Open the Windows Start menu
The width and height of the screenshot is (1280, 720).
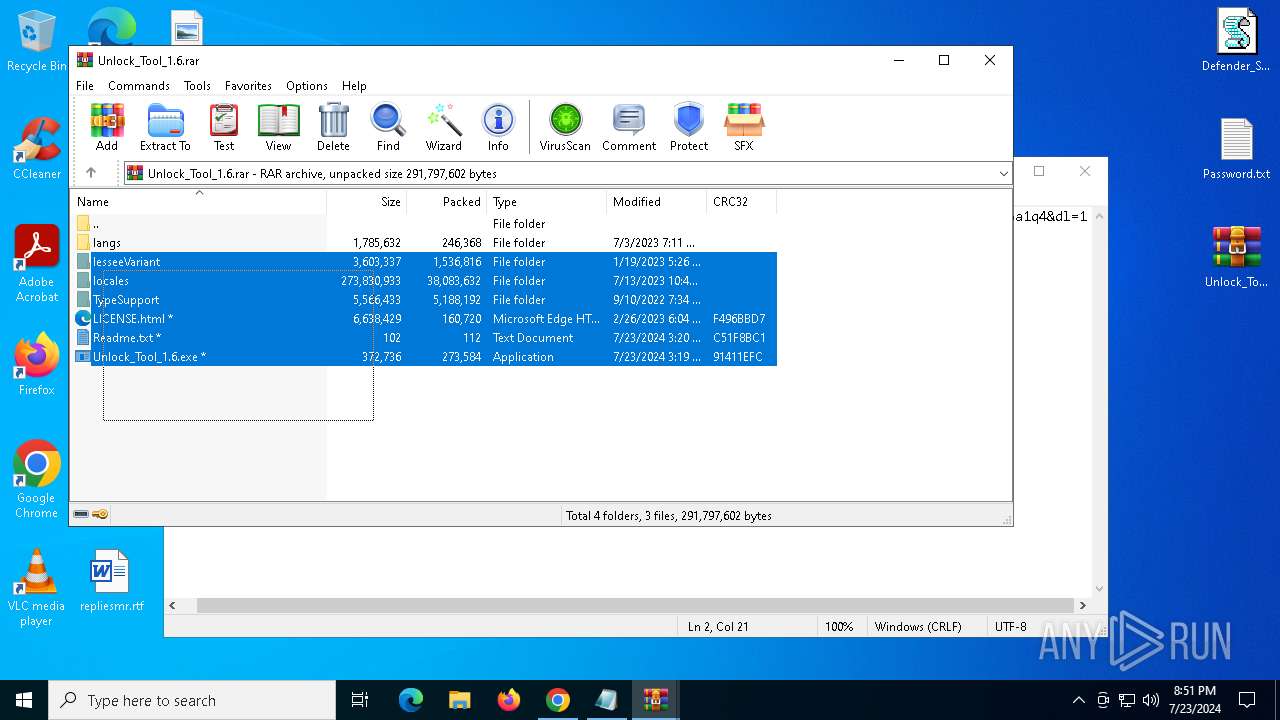coord(24,700)
